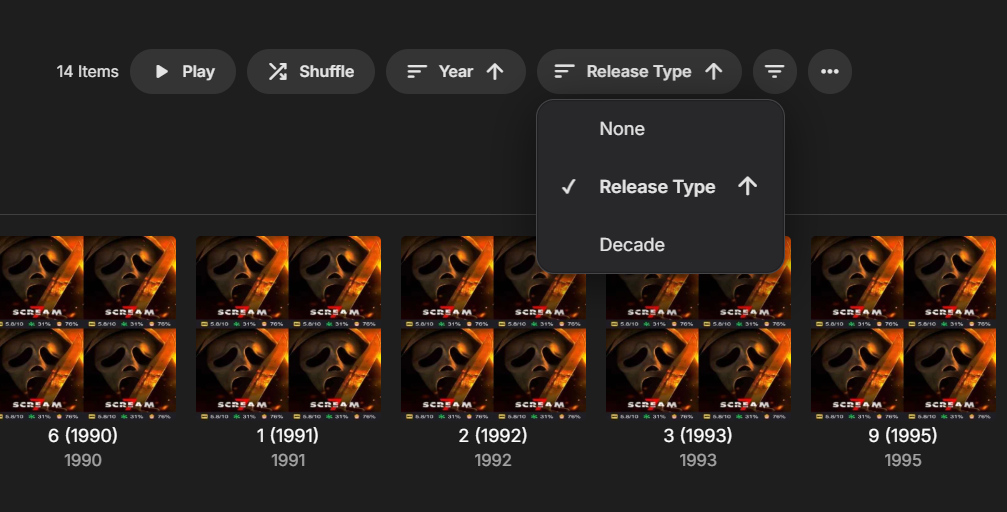Image resolution: width=1007 pixels, height=512 pixels.
Task: Click the Play triangle icon
Action: 162,72
